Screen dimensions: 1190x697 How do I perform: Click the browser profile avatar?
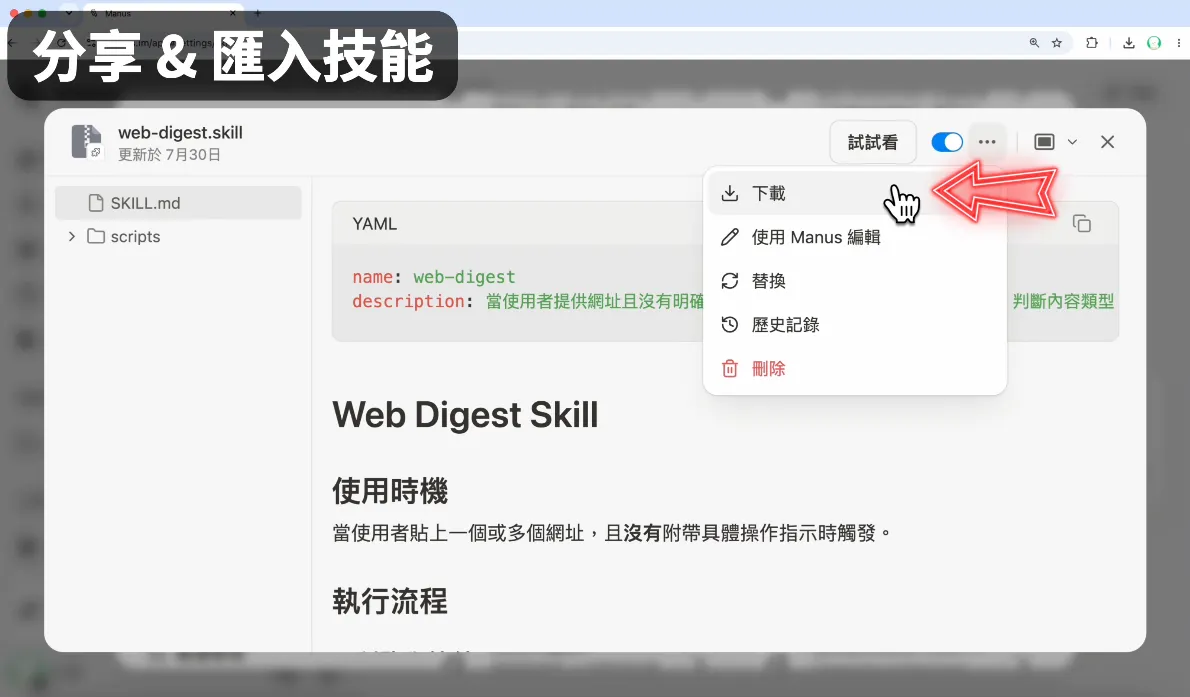(x=1154, y=43)
